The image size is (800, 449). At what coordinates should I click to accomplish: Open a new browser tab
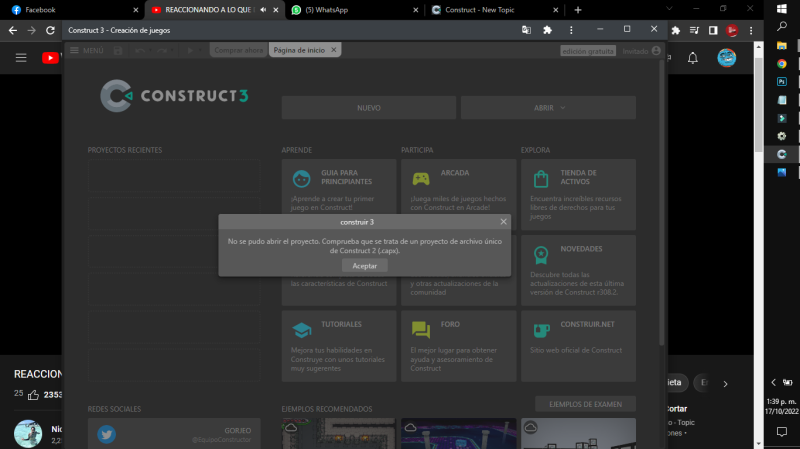pos(578,10)
